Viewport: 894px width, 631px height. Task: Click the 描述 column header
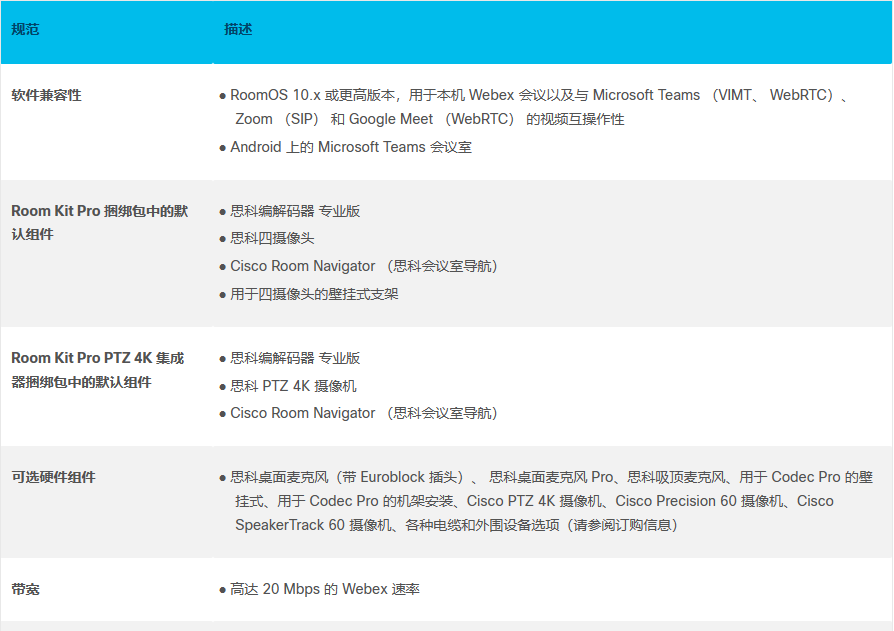coord(238,29)
